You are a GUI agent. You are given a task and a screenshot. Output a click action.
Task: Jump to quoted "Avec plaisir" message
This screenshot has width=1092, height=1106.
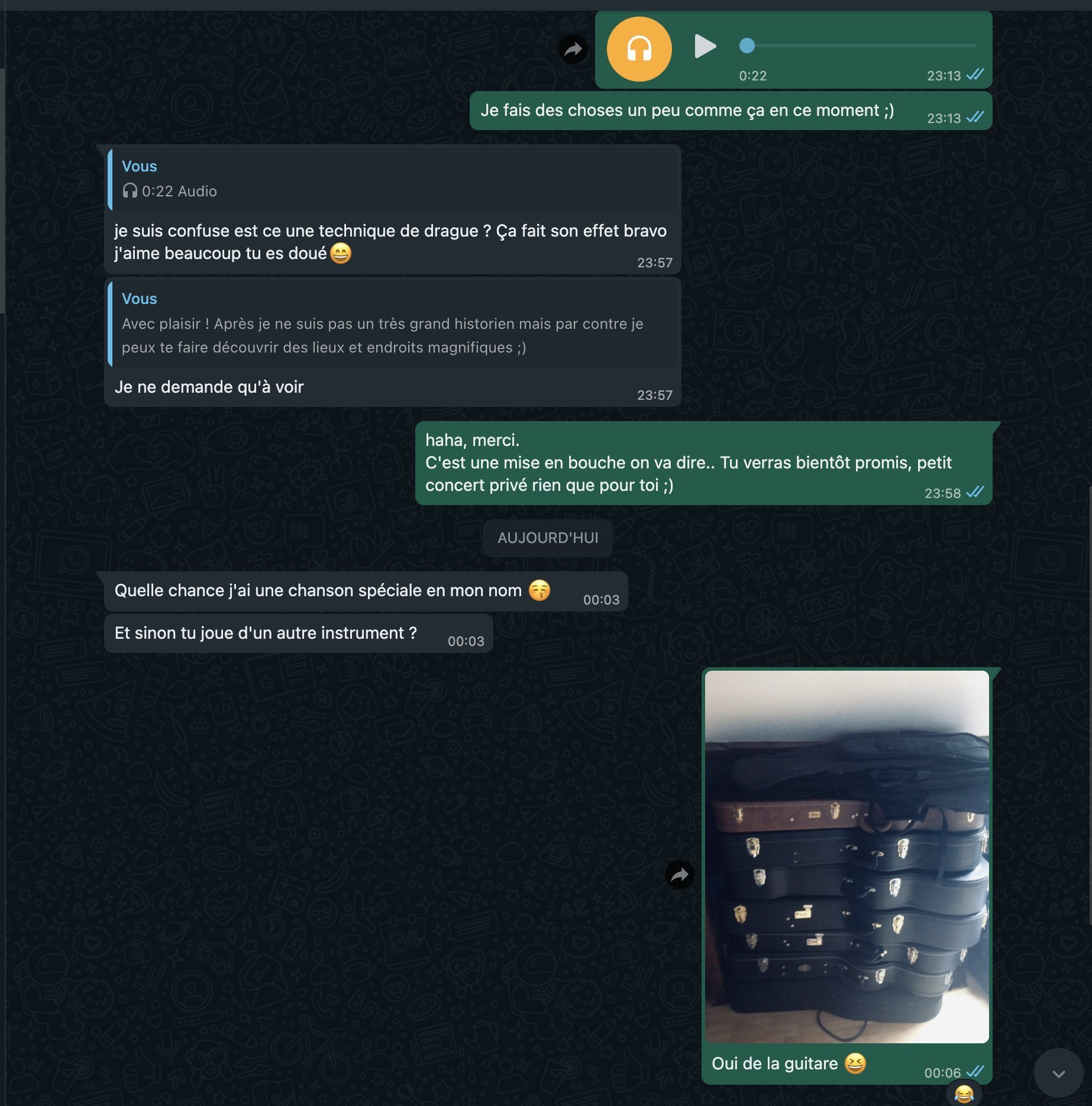[x=393, y=324]
